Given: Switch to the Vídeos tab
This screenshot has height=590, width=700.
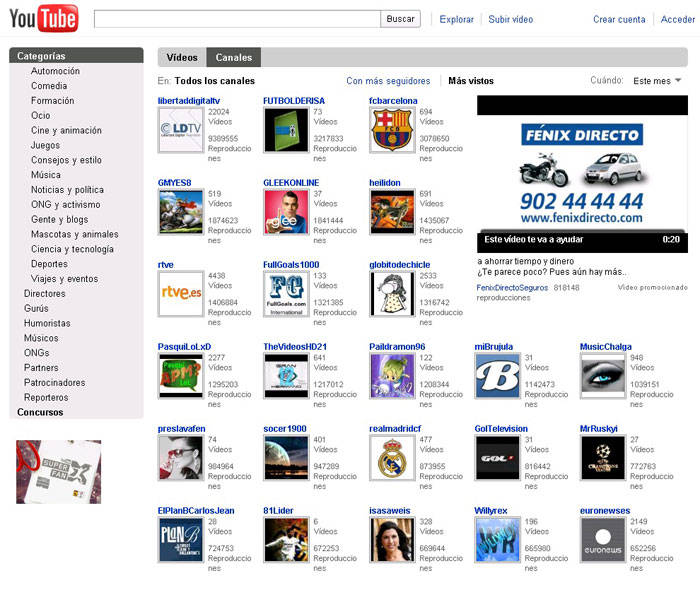Looking at the screenshot, I should [182, 57].
